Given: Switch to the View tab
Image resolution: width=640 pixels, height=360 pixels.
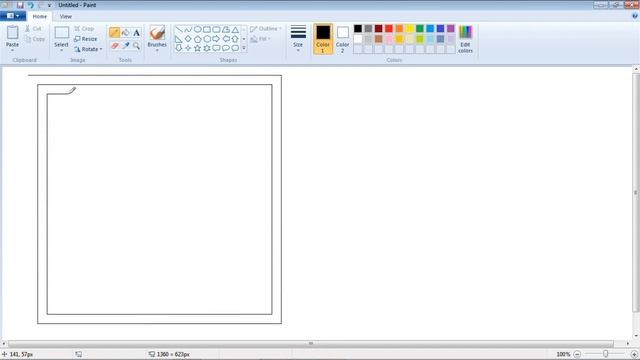Looking at the screenshot, I should [x=66, y=16].
